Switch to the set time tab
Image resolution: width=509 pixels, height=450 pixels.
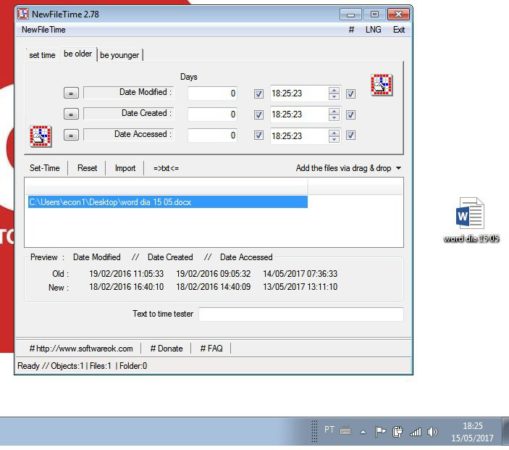(42, 55)
